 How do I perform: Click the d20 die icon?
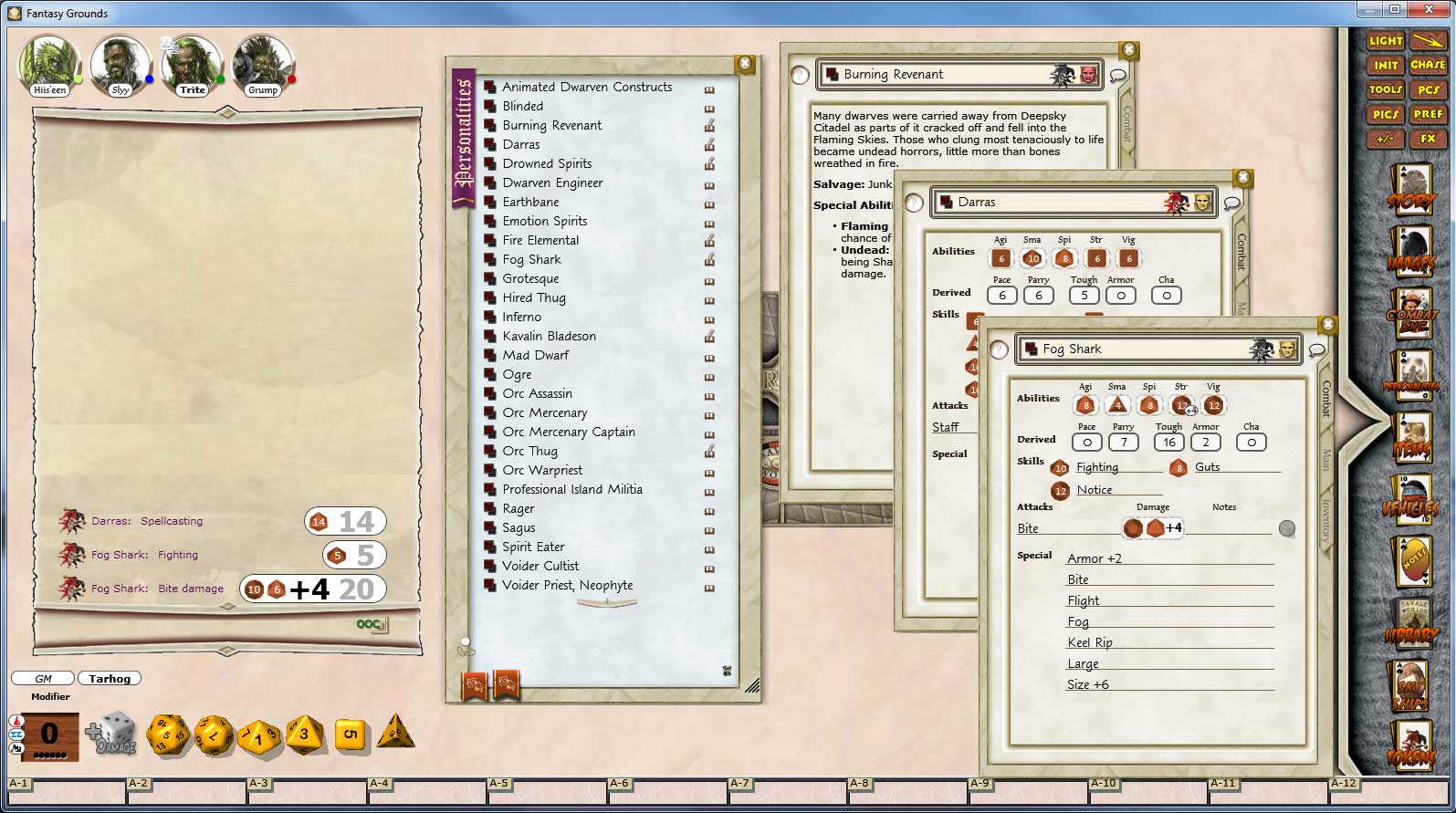coord(168,735)
